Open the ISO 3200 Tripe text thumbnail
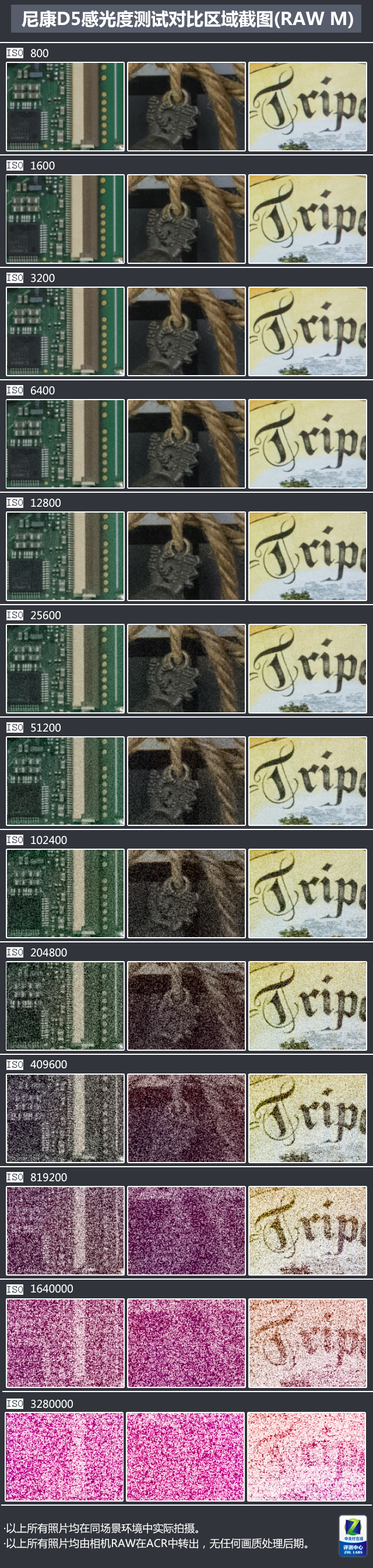 coord(308,331)
